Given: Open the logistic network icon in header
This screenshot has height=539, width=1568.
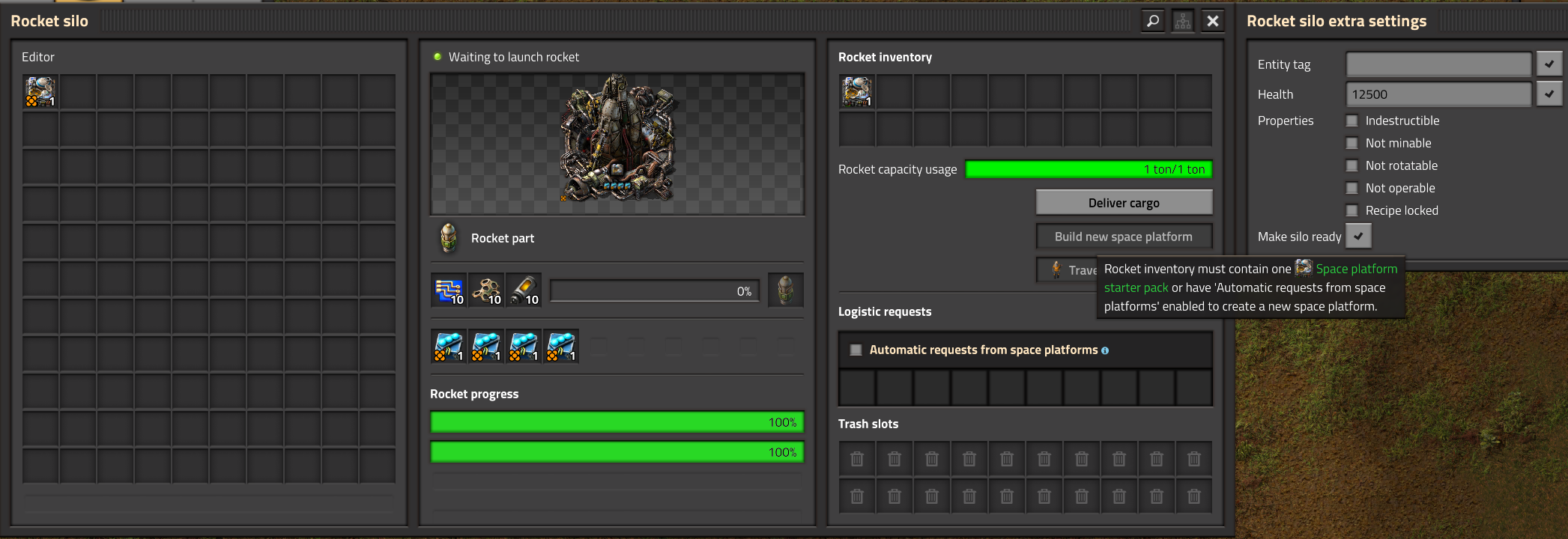Looking at the screenshot, I should (x=1183, y=21).
